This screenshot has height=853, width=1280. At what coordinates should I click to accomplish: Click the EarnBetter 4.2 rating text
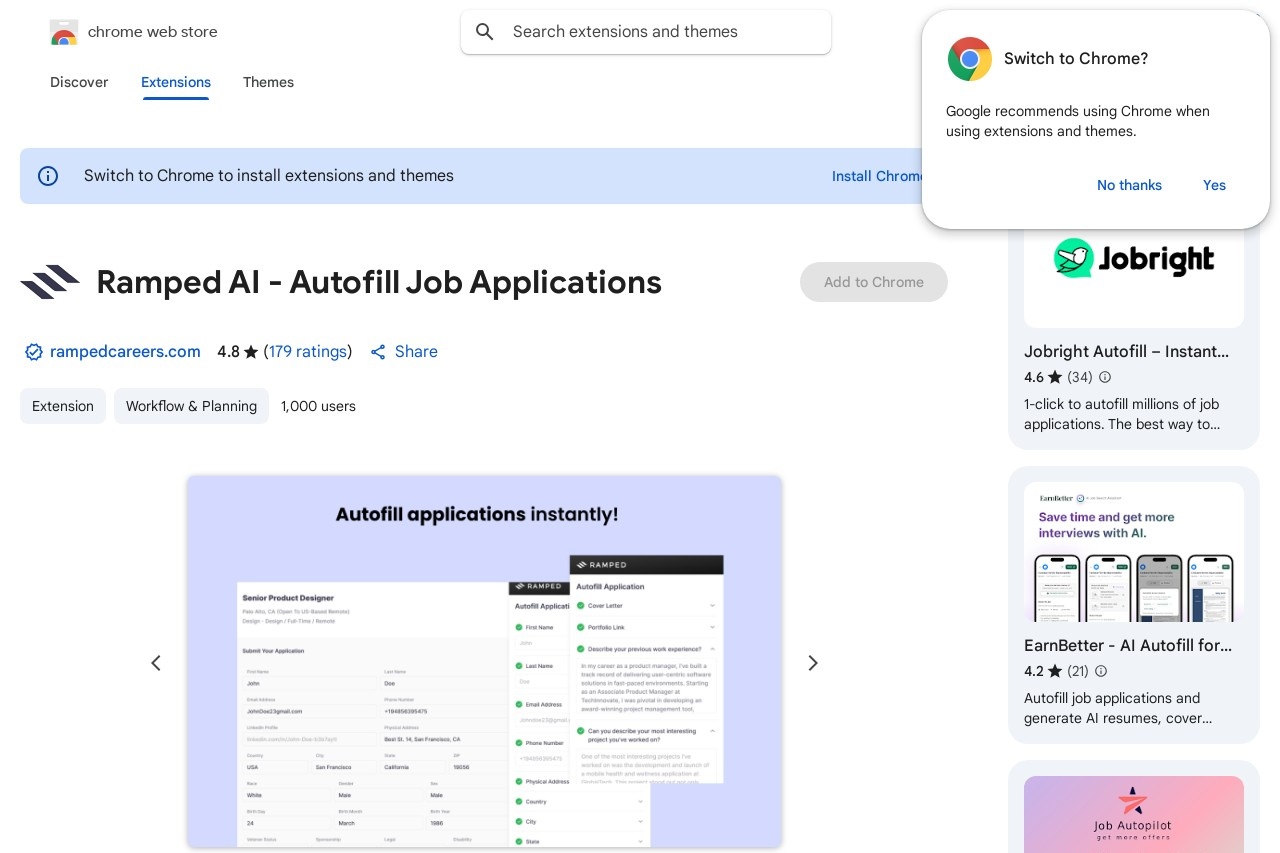point(1034,671)
